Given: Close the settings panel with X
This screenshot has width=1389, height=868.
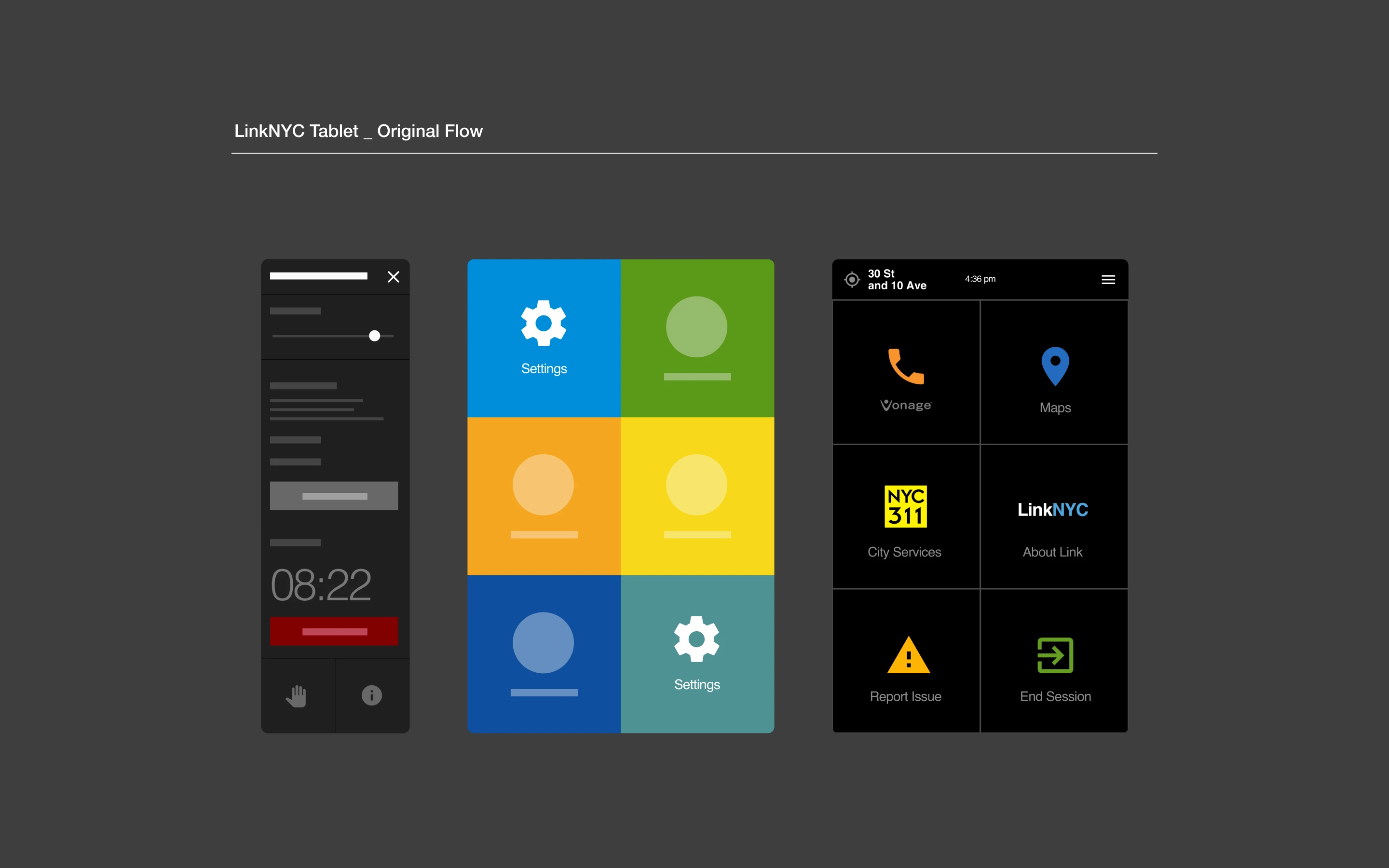Looking at the screenshot, I should click(x=393, y=277).
